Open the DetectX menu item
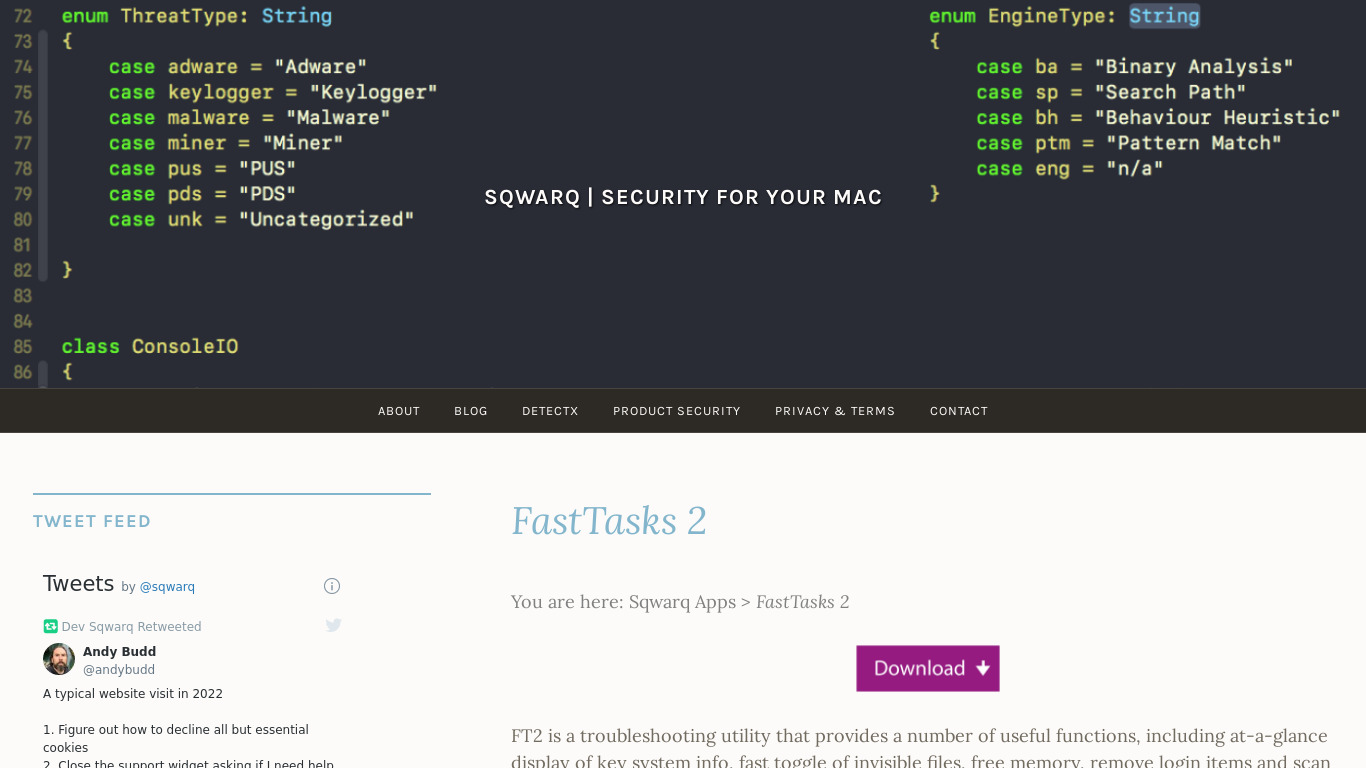 point(550,411)
